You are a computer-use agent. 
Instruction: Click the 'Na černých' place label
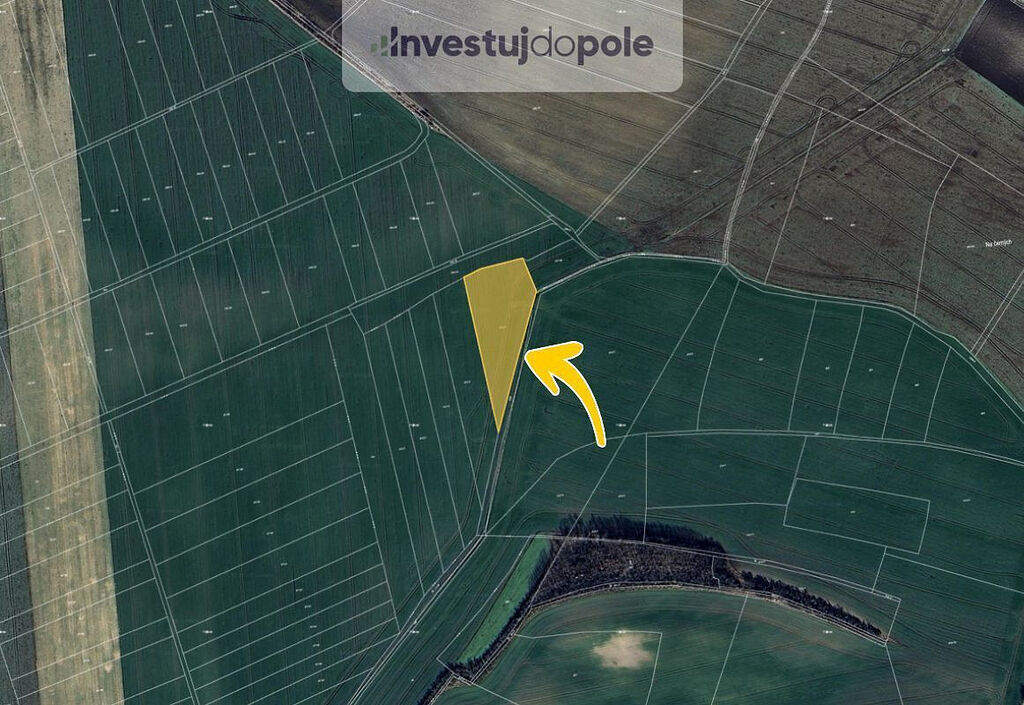pos(998,243)
